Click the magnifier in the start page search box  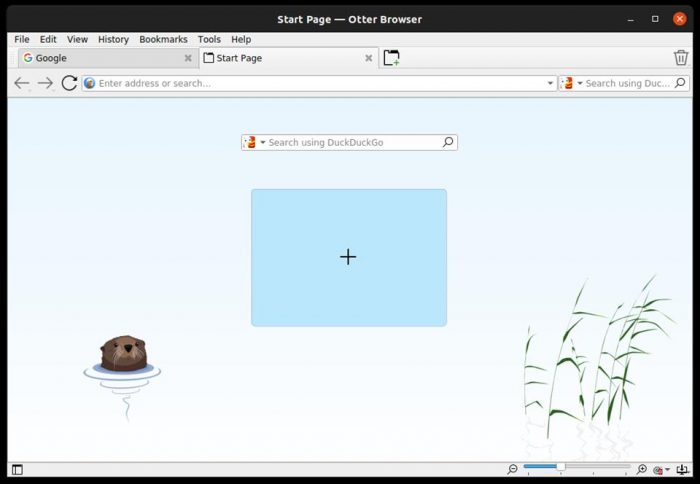[x=448, y=142]
